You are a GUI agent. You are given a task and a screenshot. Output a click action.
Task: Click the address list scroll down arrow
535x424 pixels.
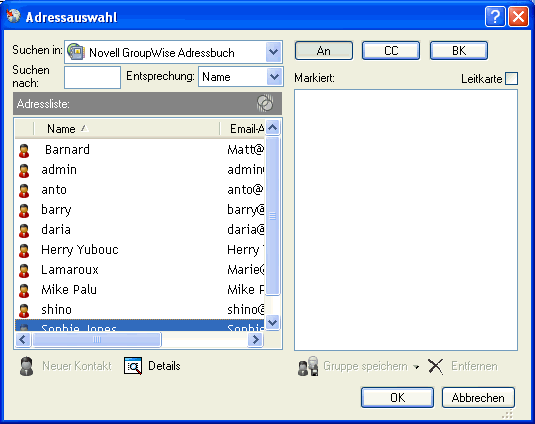(273, 322)
